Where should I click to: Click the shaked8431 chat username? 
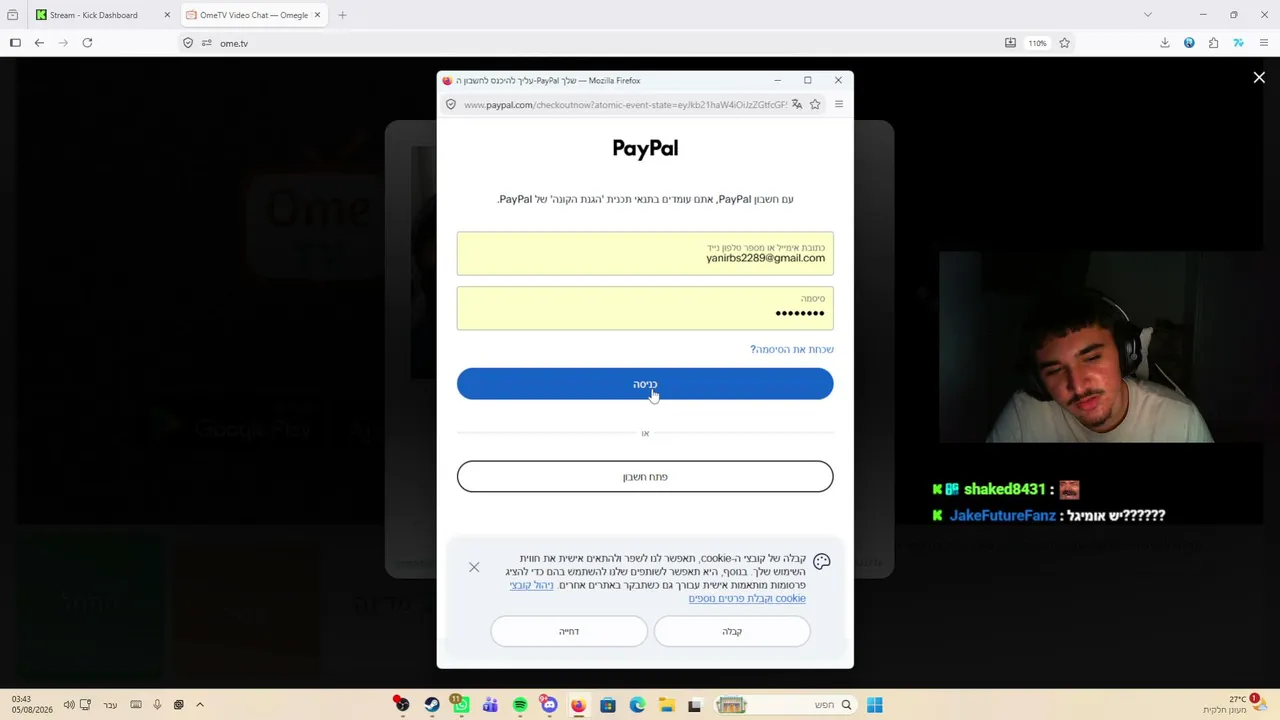(x=1004, y=489)
